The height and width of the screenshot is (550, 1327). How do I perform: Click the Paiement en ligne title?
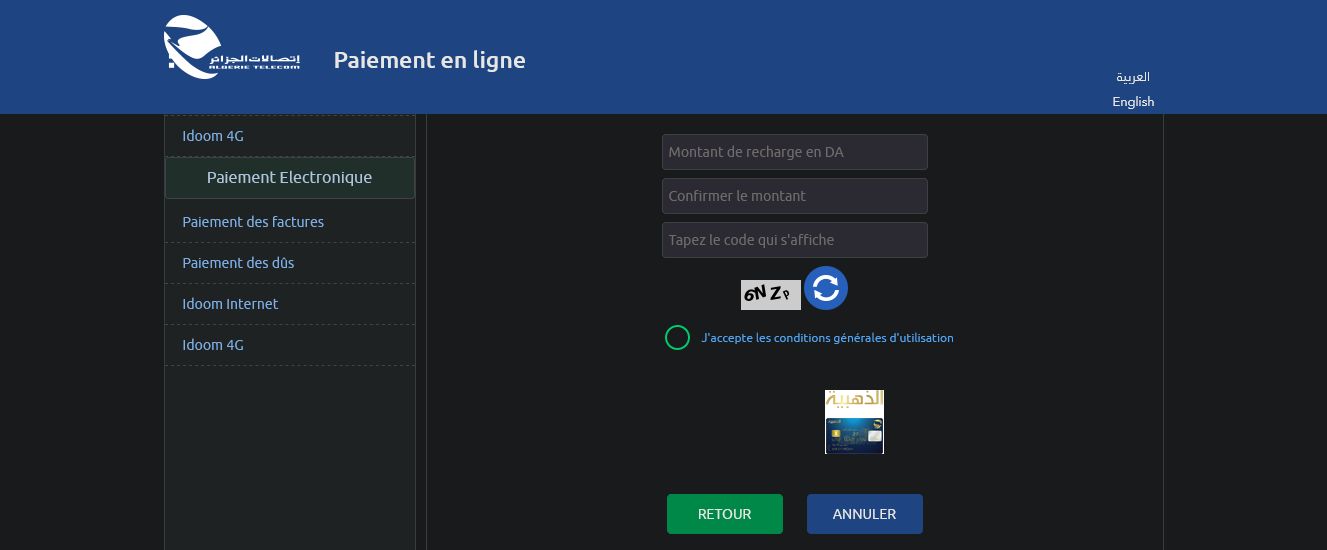coord(430,60)
